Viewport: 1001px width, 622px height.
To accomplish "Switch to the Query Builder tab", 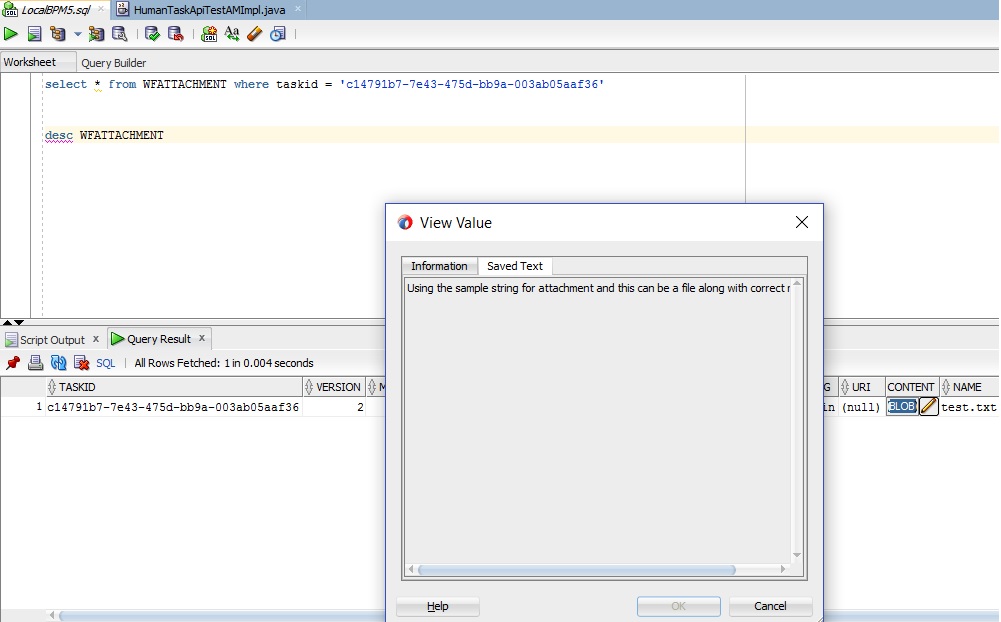I will tap(113, 63).
